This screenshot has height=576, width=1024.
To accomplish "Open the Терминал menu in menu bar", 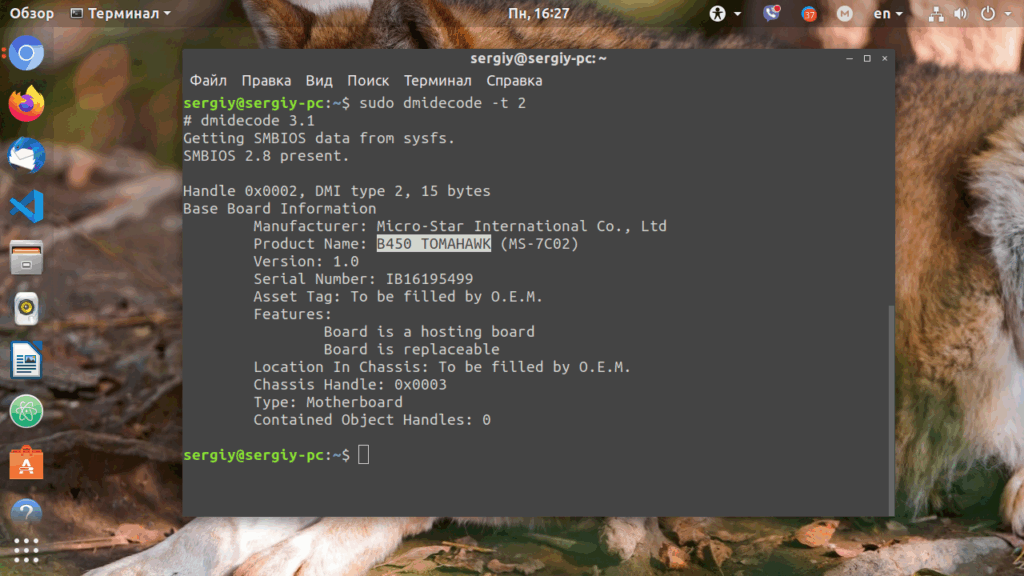I will 438,81.
